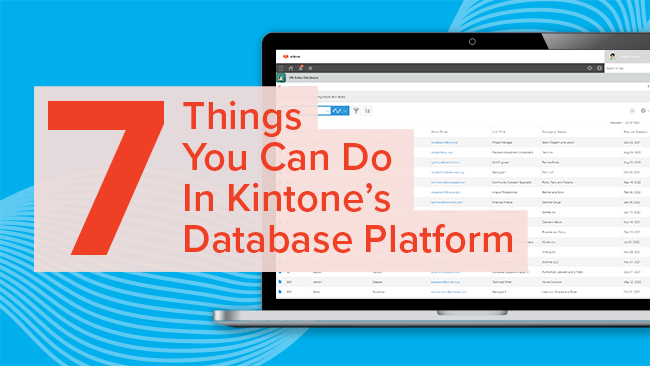Sort by the Company Name column header
The image size is (650, 366).
(554, 132)
